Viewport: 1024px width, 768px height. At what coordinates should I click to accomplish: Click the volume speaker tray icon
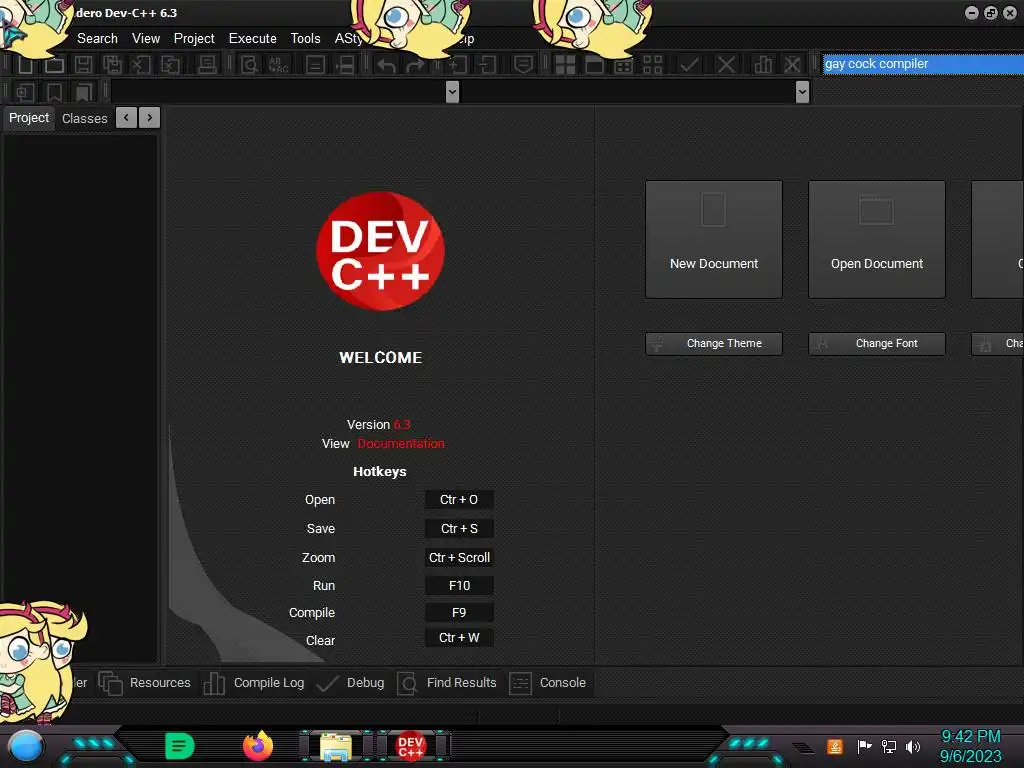(913, 746)
